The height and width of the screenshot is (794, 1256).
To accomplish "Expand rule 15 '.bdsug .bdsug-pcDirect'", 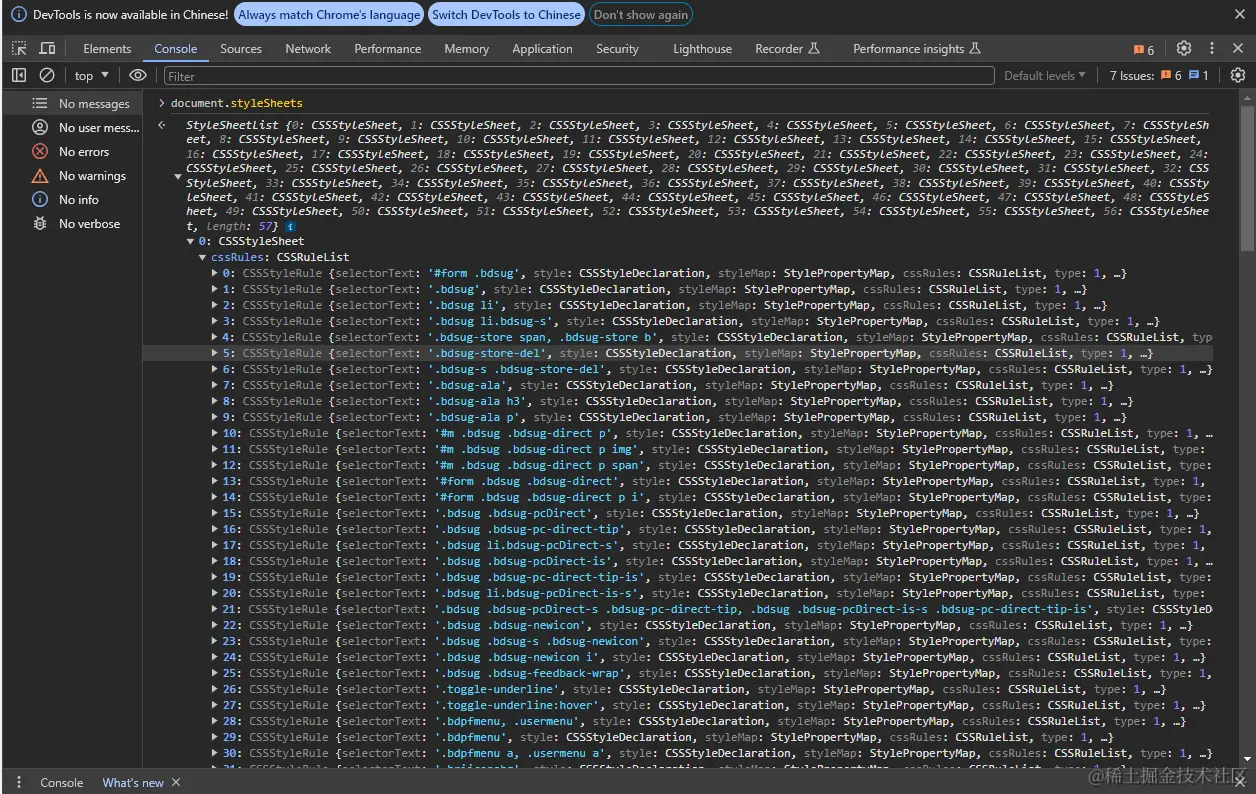I will (x=215, y=513).
